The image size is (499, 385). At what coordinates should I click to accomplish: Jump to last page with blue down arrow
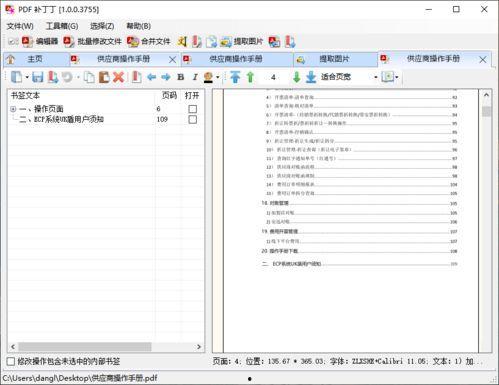pos(311,77)
